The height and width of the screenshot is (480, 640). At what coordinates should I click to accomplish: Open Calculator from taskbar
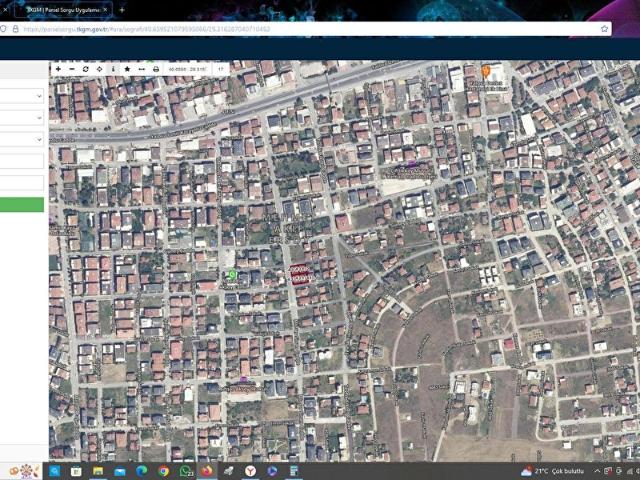click(293, 471)
